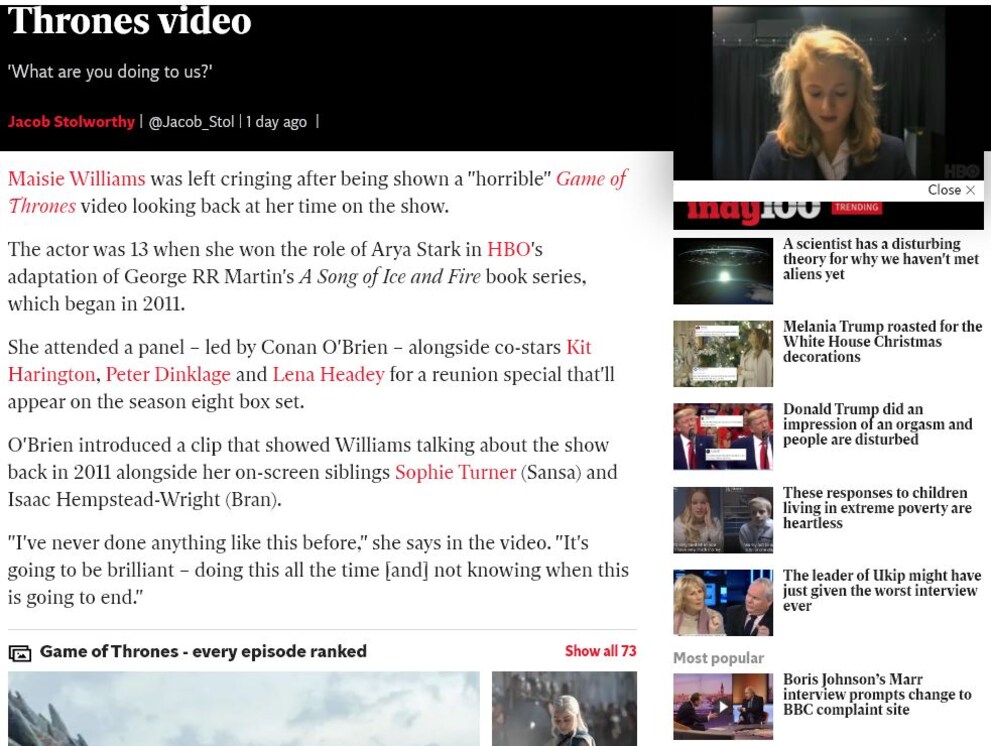Click the 'What are you doing to us?' subheading
The width and height of the screenshot is (991, 746).
click(110, 71)
